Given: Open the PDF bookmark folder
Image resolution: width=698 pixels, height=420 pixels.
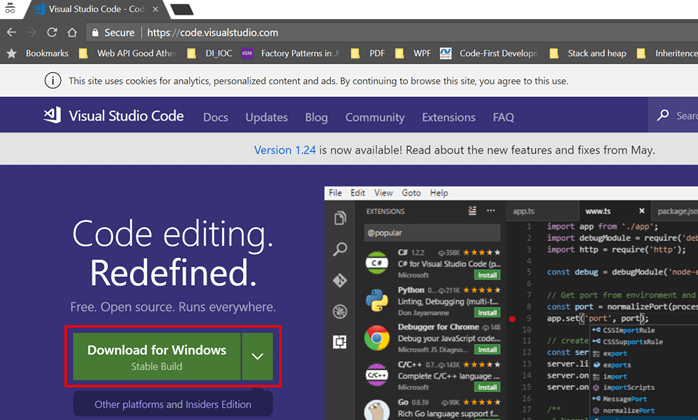Looking at the screenshot, I should 368,53.
